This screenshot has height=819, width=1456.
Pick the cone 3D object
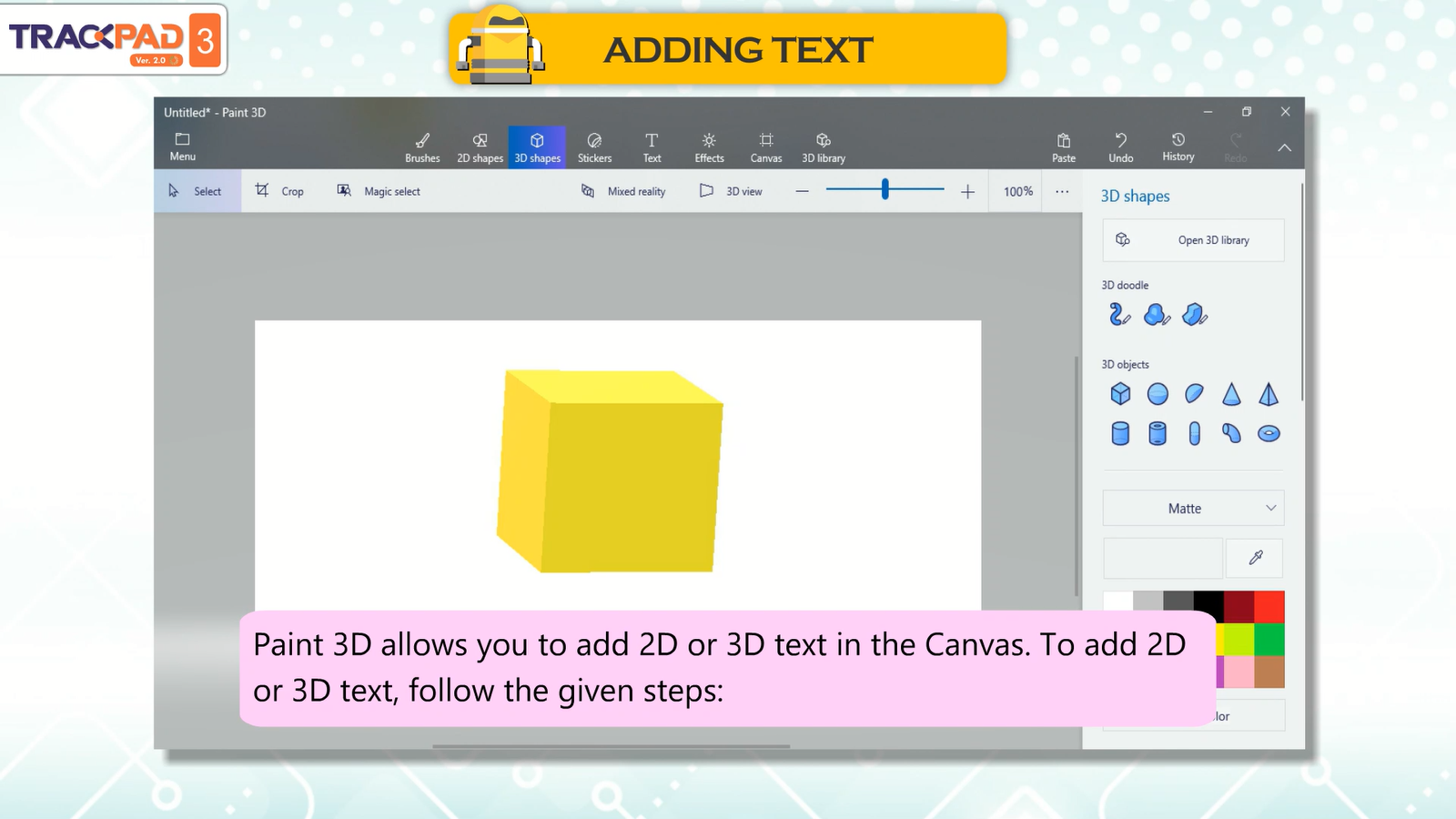point(1231,394)
